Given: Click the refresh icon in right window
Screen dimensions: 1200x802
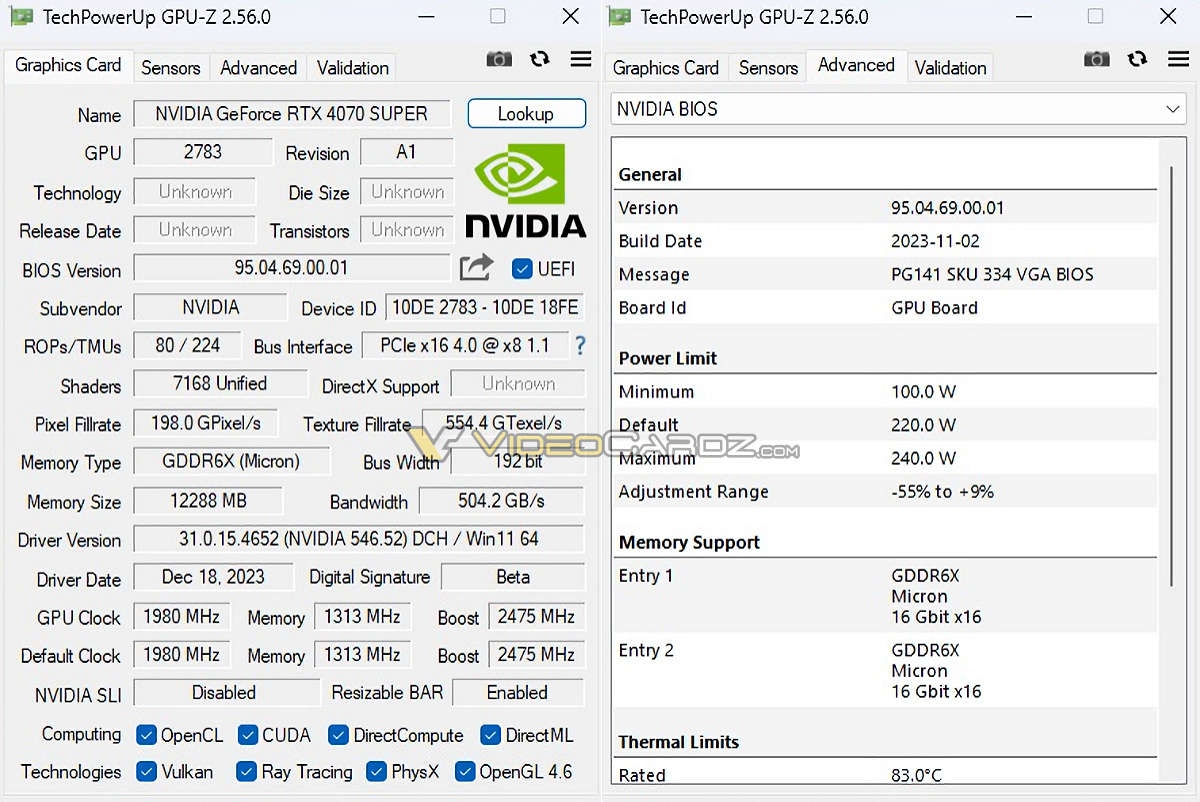Looking at the screenshot, I should pos(1137,59).
